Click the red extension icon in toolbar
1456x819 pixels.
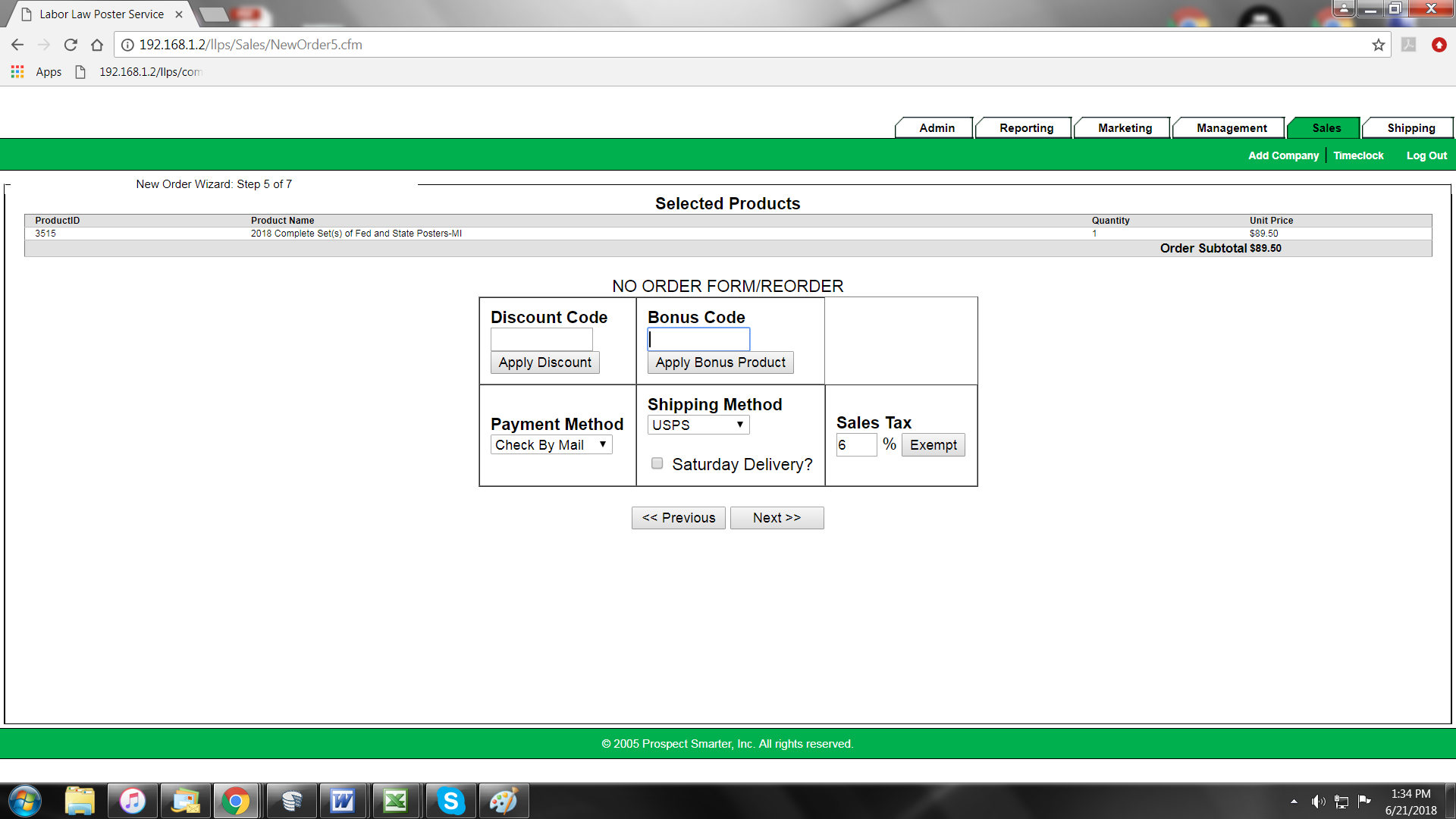coord(1439,45)
